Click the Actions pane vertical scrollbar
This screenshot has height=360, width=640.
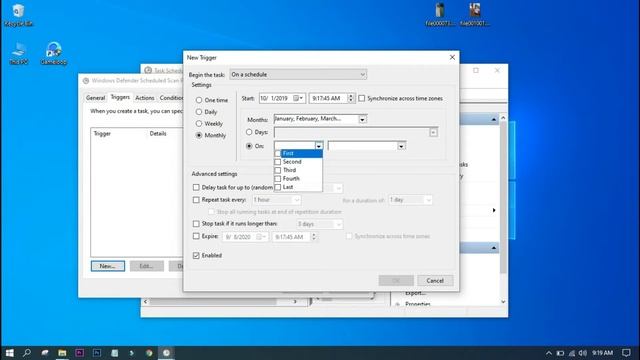[503, 197]
